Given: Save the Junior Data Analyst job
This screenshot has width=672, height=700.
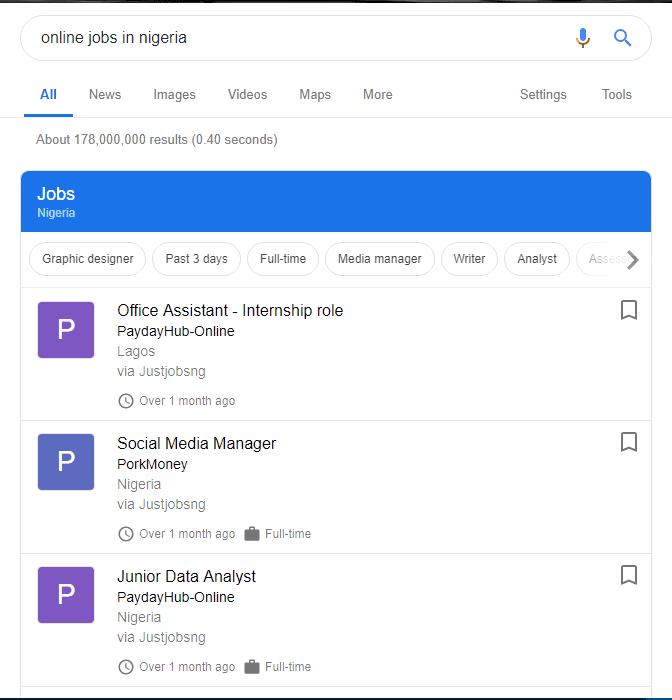Looking at the screenshot, I should (x=629, y=575).
